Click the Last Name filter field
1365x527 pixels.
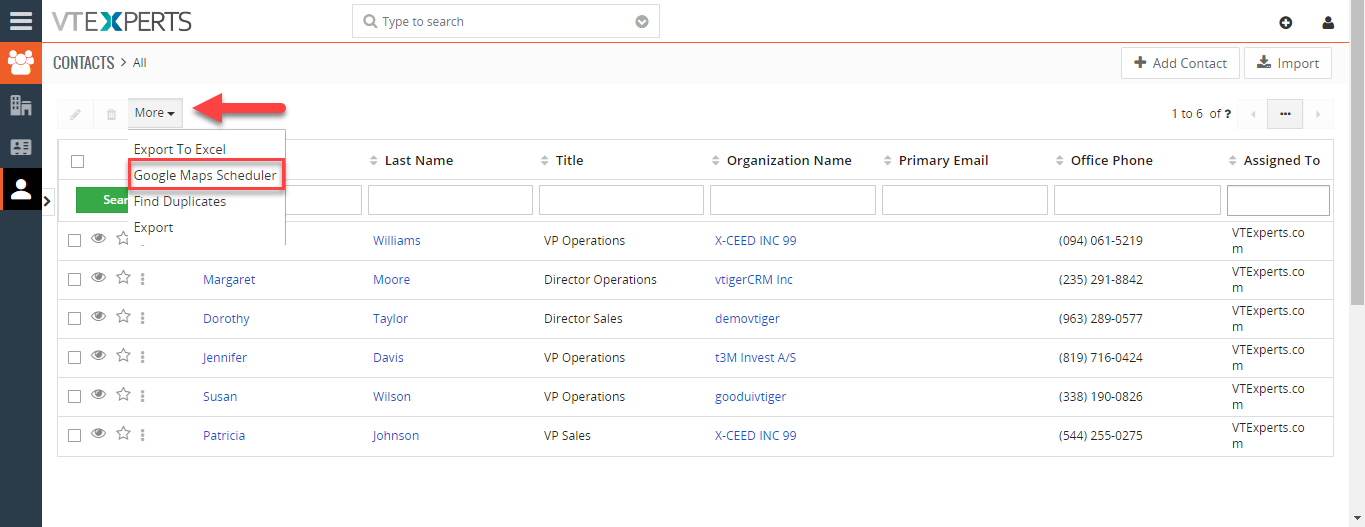(450, 200)
